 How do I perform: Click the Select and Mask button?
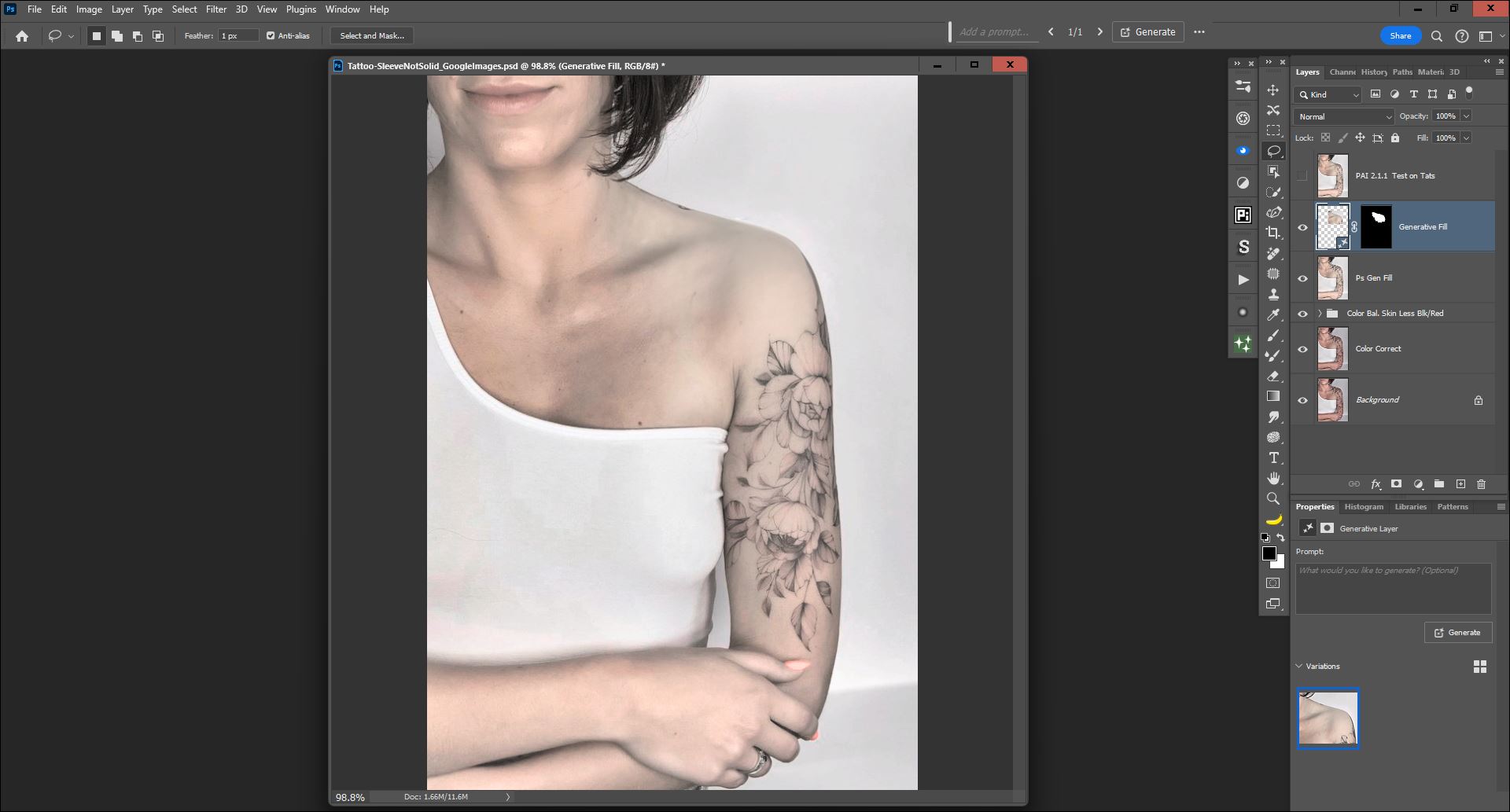[x=372, y=35]
